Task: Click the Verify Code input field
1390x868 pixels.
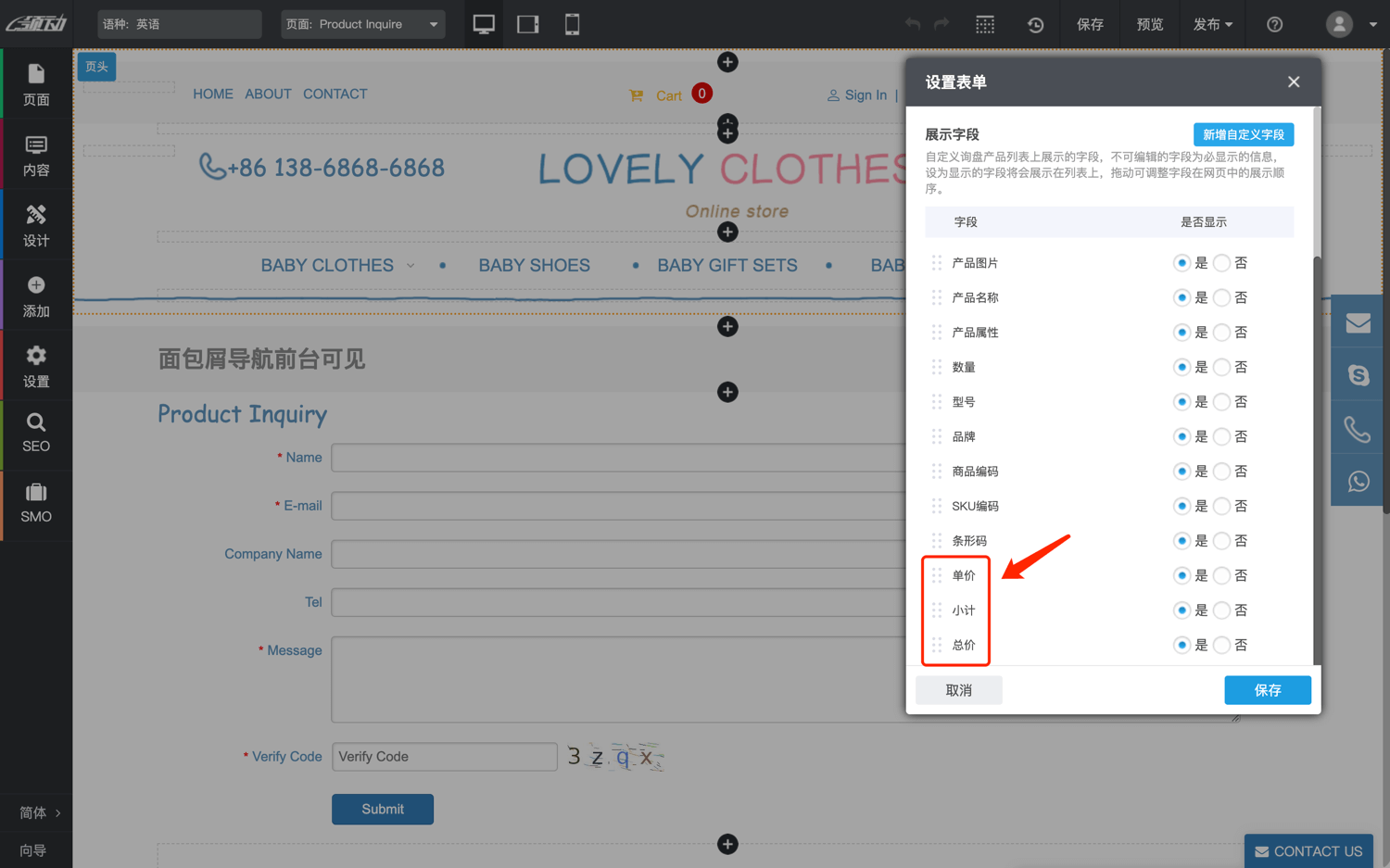Action: coord(444,757)
